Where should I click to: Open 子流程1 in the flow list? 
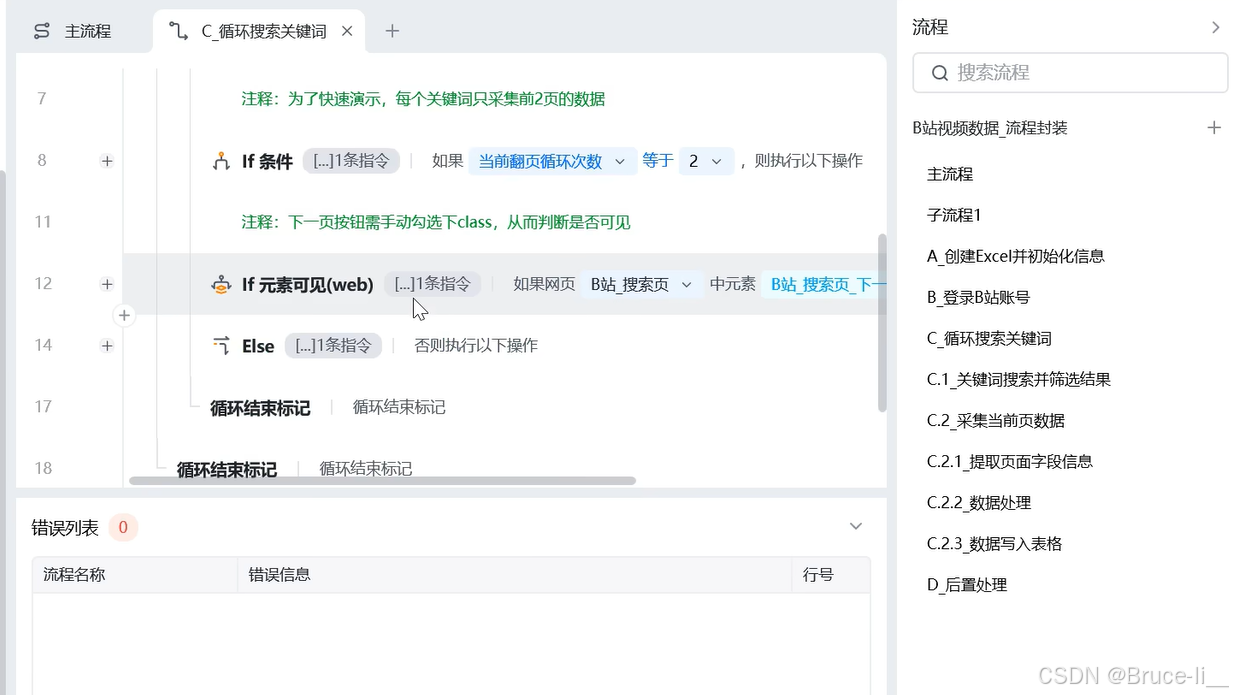click(954, 215)
